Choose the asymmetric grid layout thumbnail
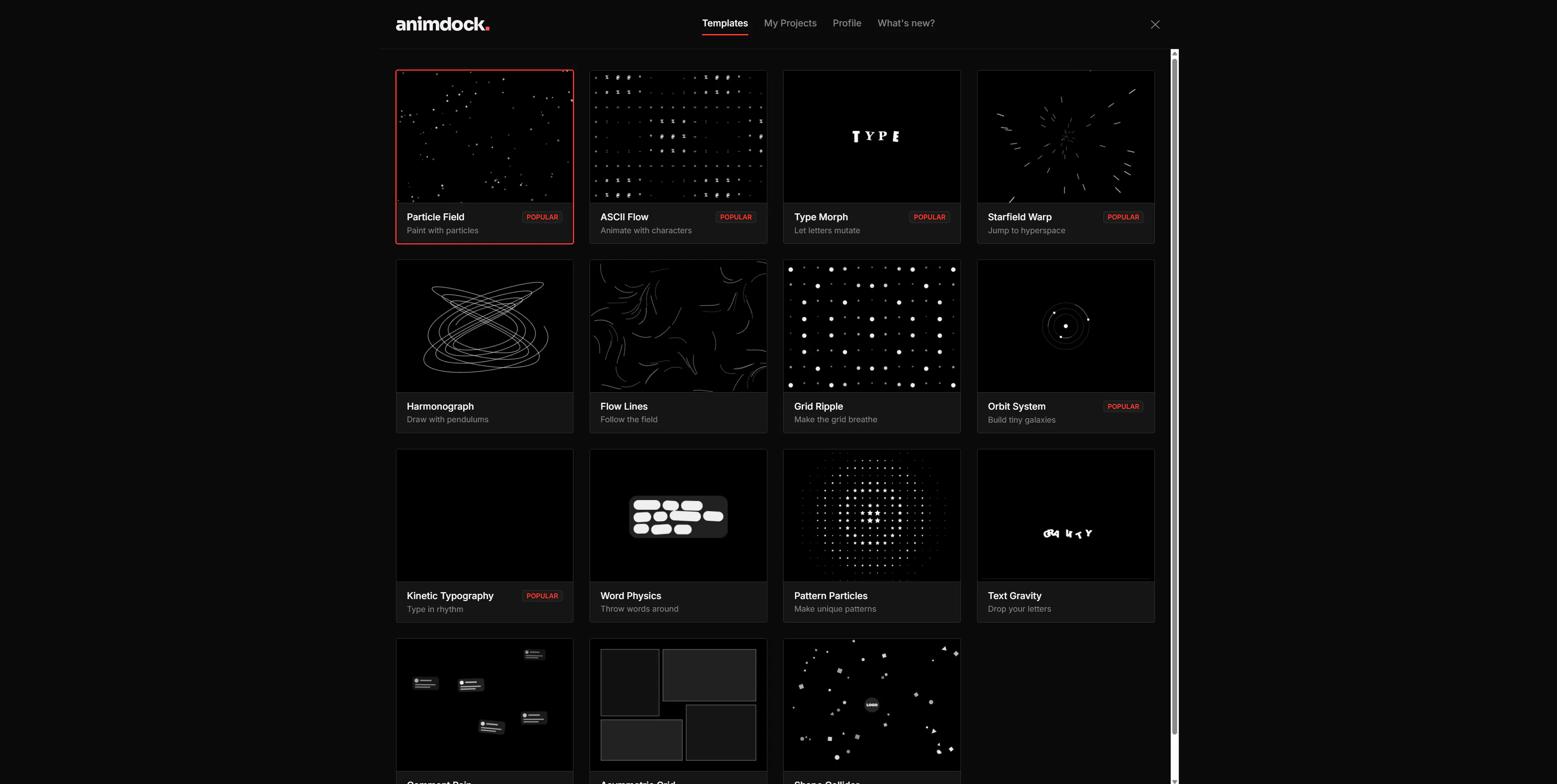1557x784 pixels. tap(678, 705)
